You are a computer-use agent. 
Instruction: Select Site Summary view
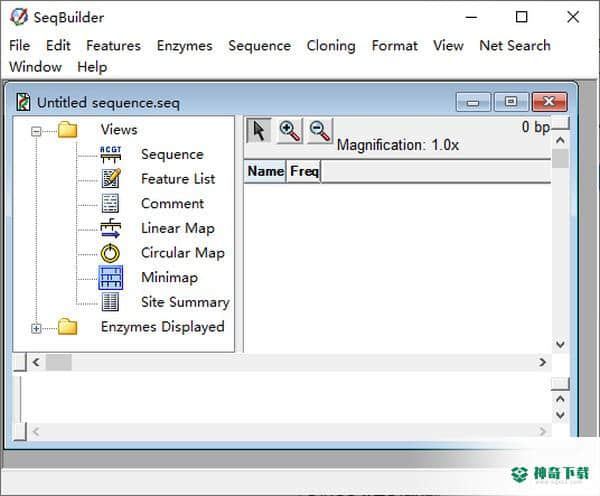(x=185, y=302)
